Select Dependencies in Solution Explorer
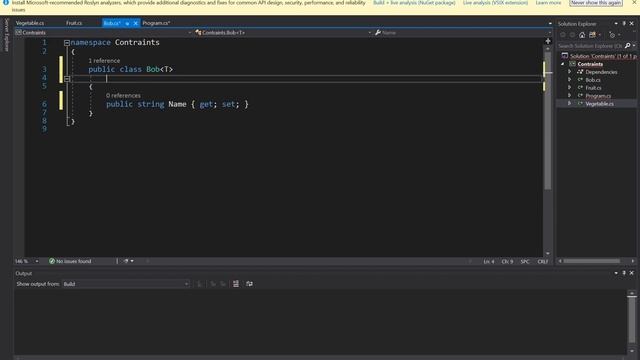640x360 pixels. [601, 72]
